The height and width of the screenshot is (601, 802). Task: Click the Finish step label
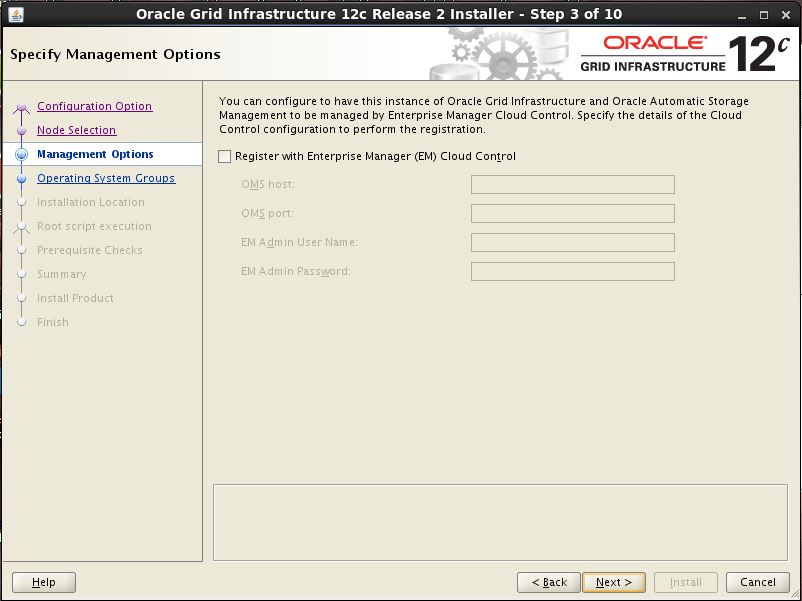53,322
